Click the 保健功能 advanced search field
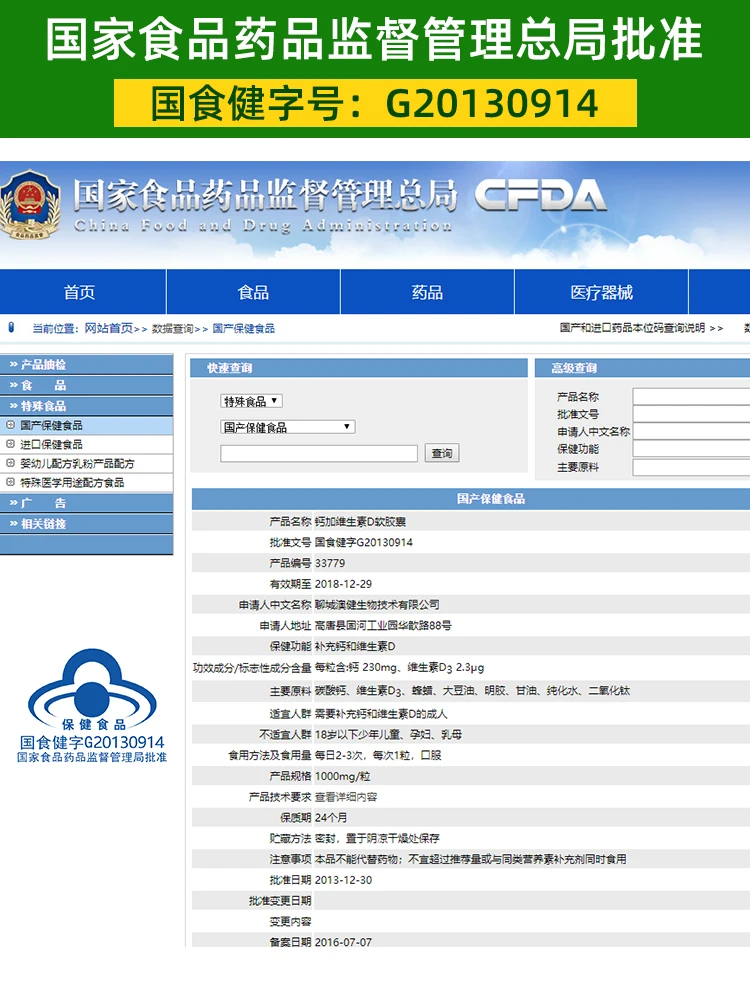Screen dimensions: 750x1000 pos(691,449)
